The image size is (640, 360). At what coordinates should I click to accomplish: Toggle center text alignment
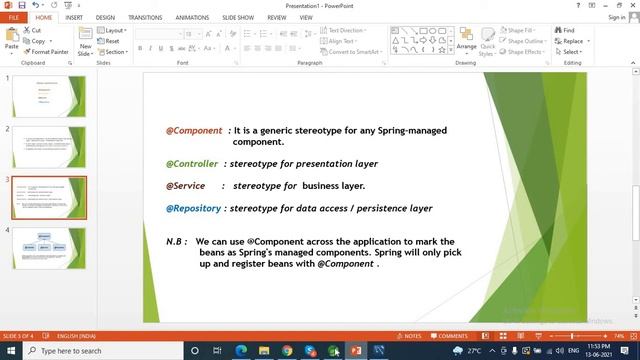point(258,49)
